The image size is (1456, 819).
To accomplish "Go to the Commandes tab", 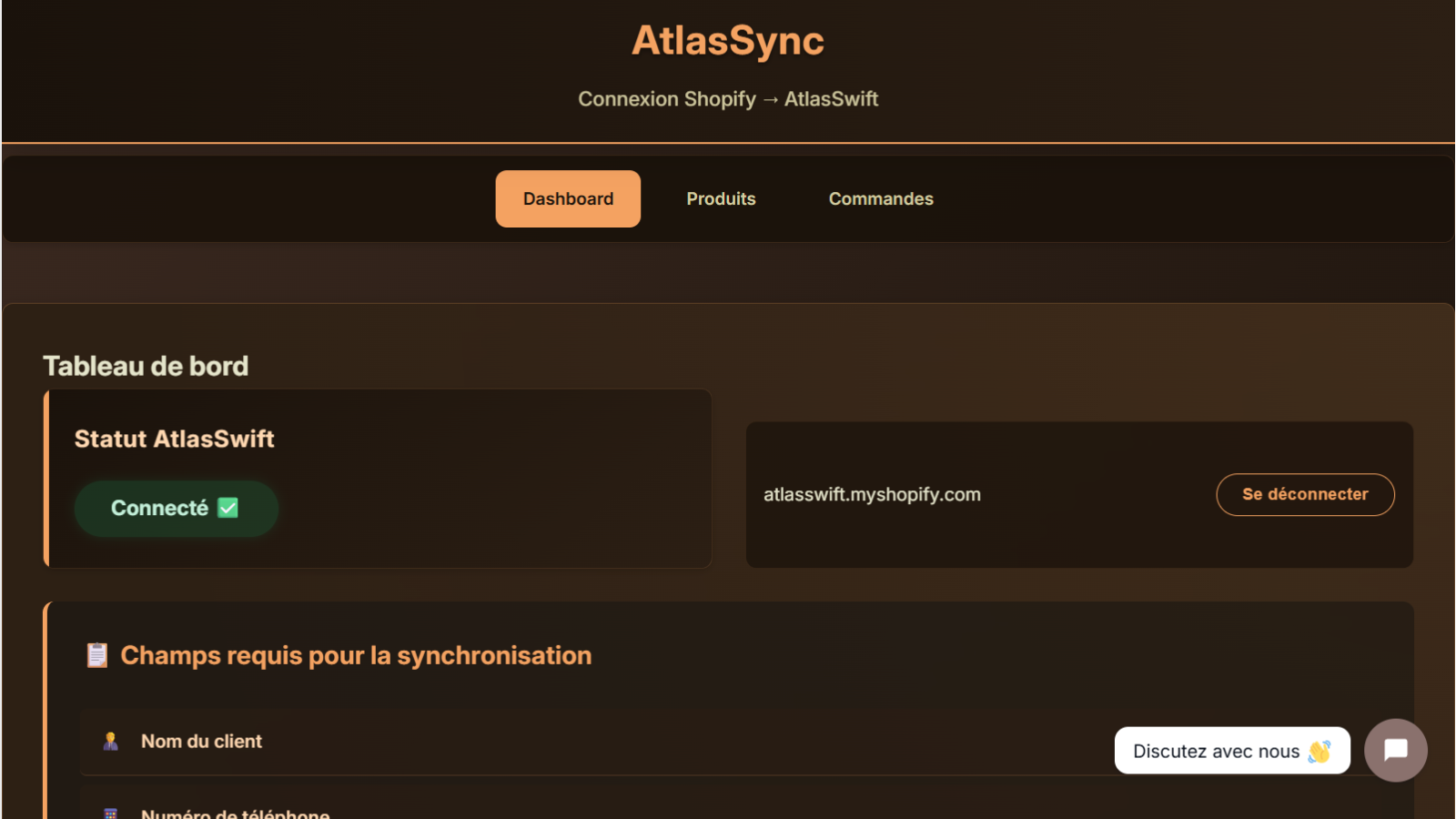I will point(881,198).
